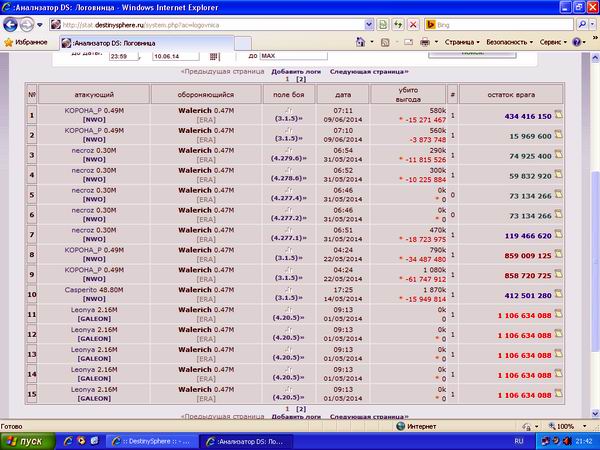Select the Анализатор DS: Логовница tab
This screenshot has height=450, width=600.
[147, 43]
